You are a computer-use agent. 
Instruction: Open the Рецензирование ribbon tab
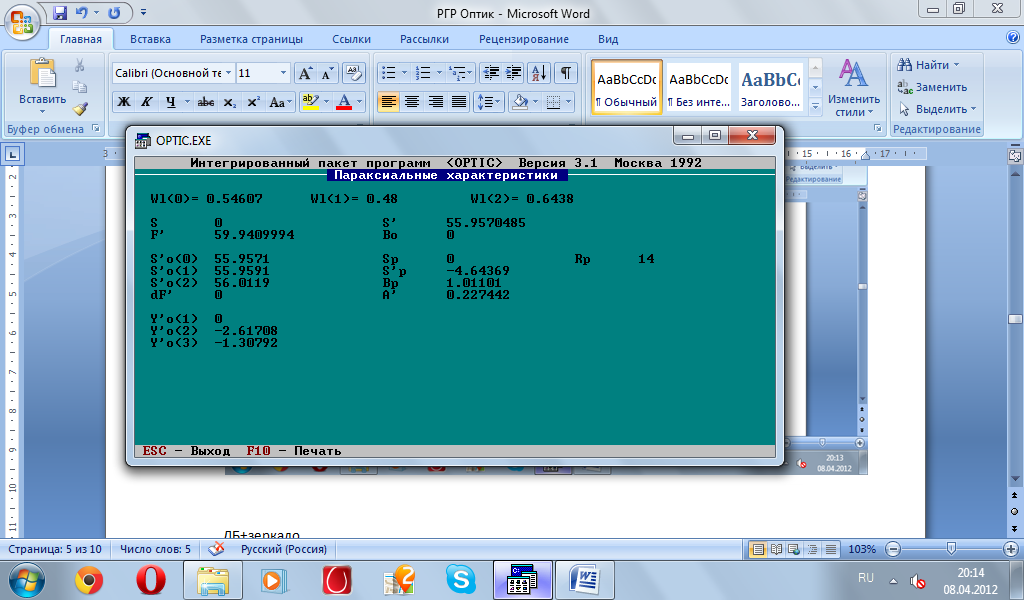[524, 39]
